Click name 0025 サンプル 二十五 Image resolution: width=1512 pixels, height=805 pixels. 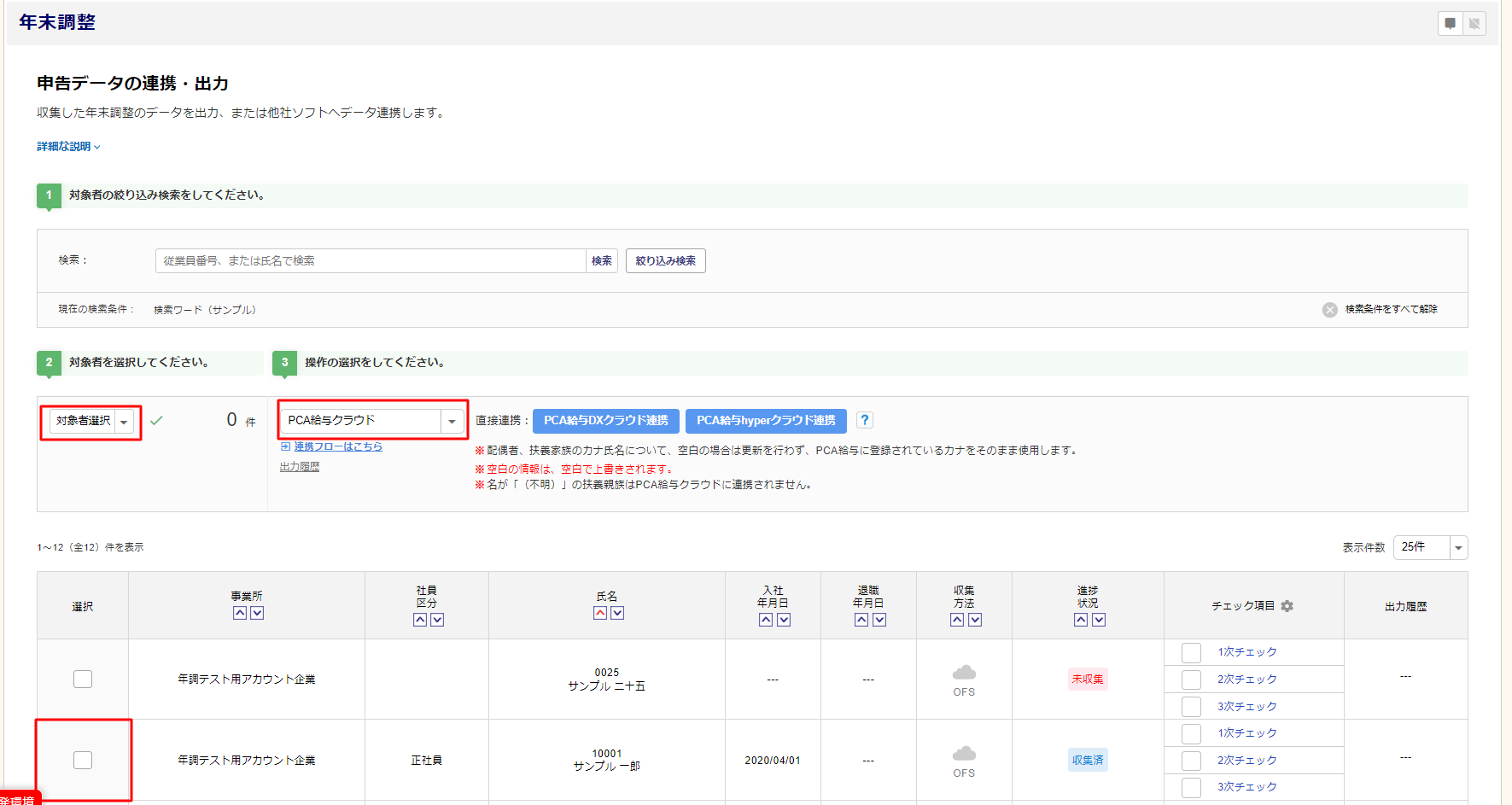607,680
